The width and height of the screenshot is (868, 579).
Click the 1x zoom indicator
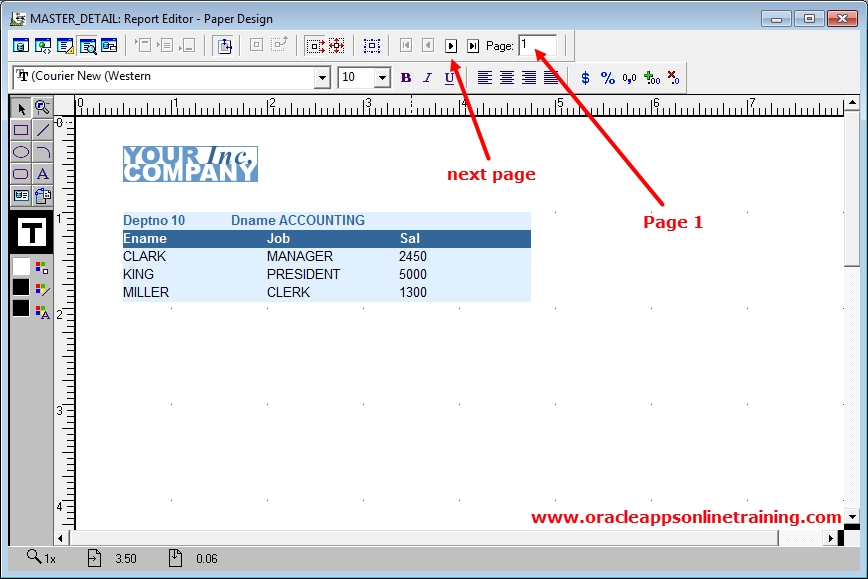tap(42, 558)
